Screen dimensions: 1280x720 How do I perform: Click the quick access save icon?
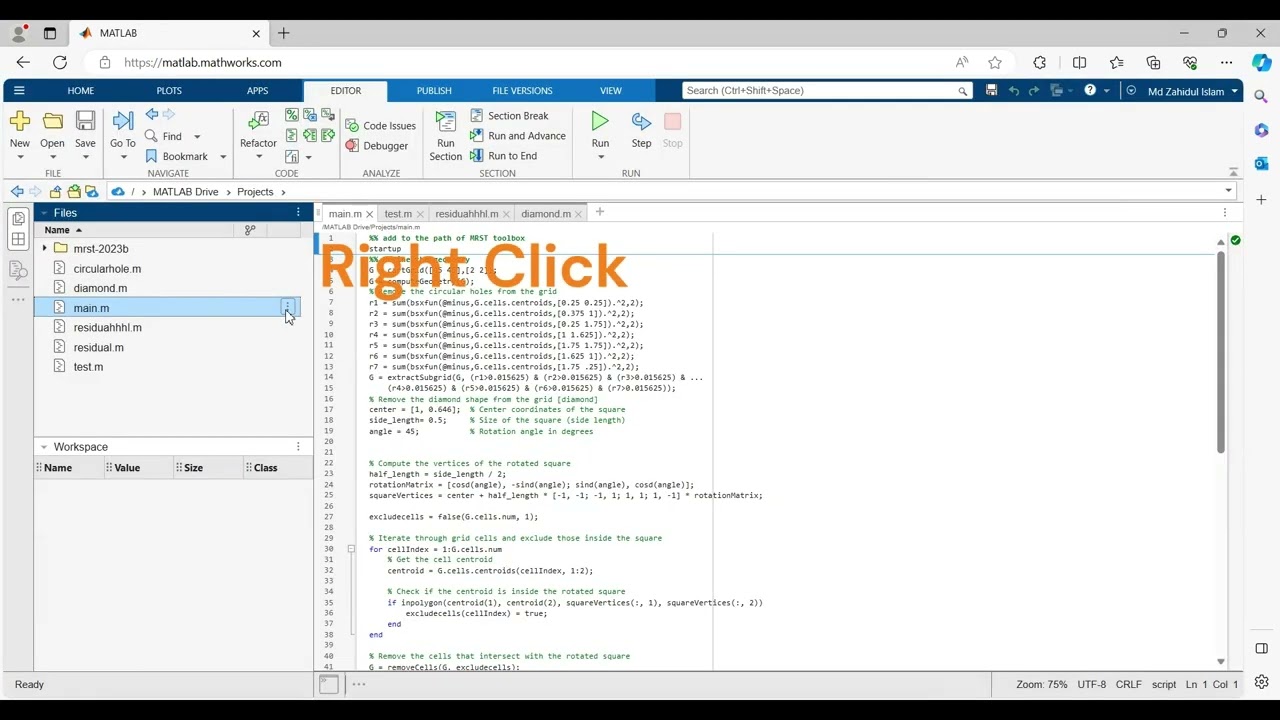[x=991, y=91]
